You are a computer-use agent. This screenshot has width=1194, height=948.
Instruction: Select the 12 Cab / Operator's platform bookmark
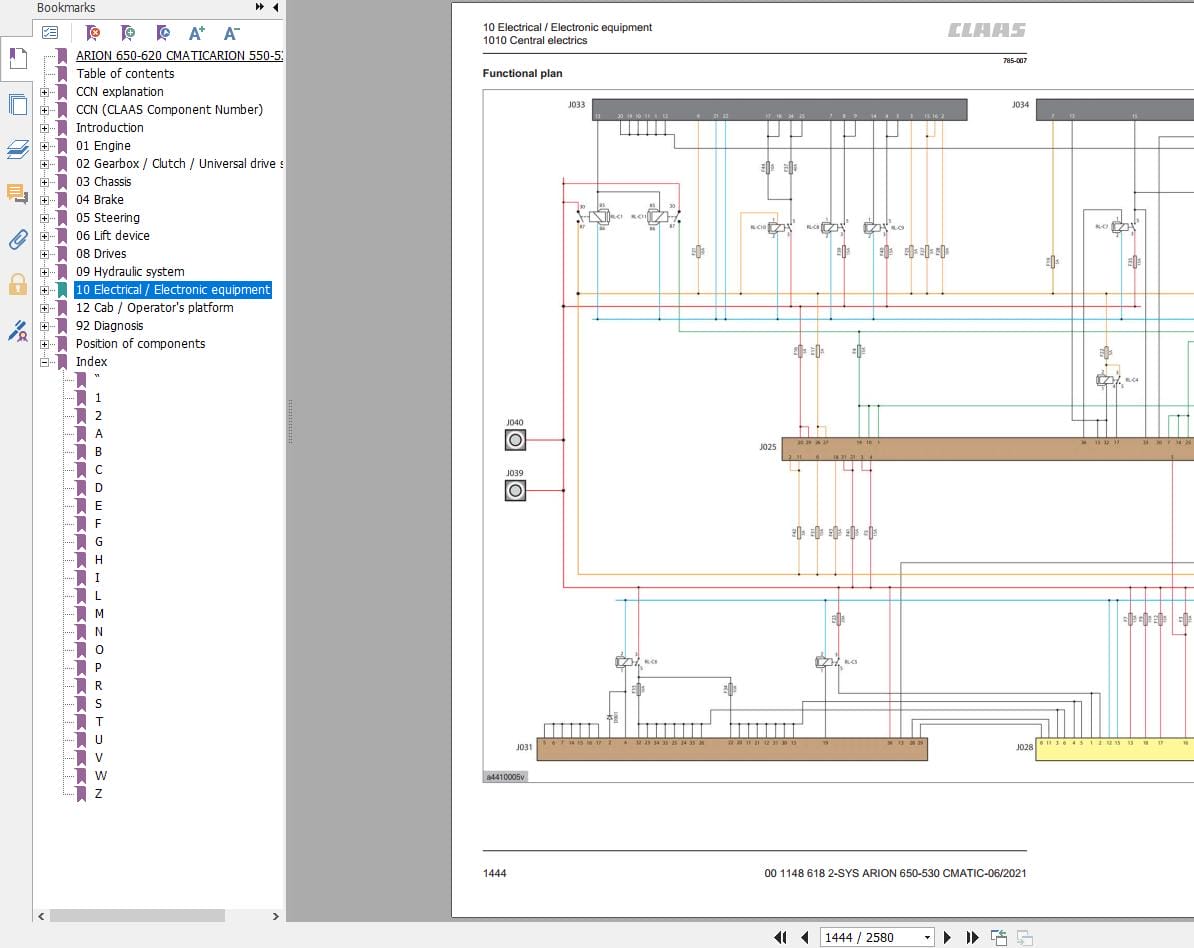click(155, 308)
